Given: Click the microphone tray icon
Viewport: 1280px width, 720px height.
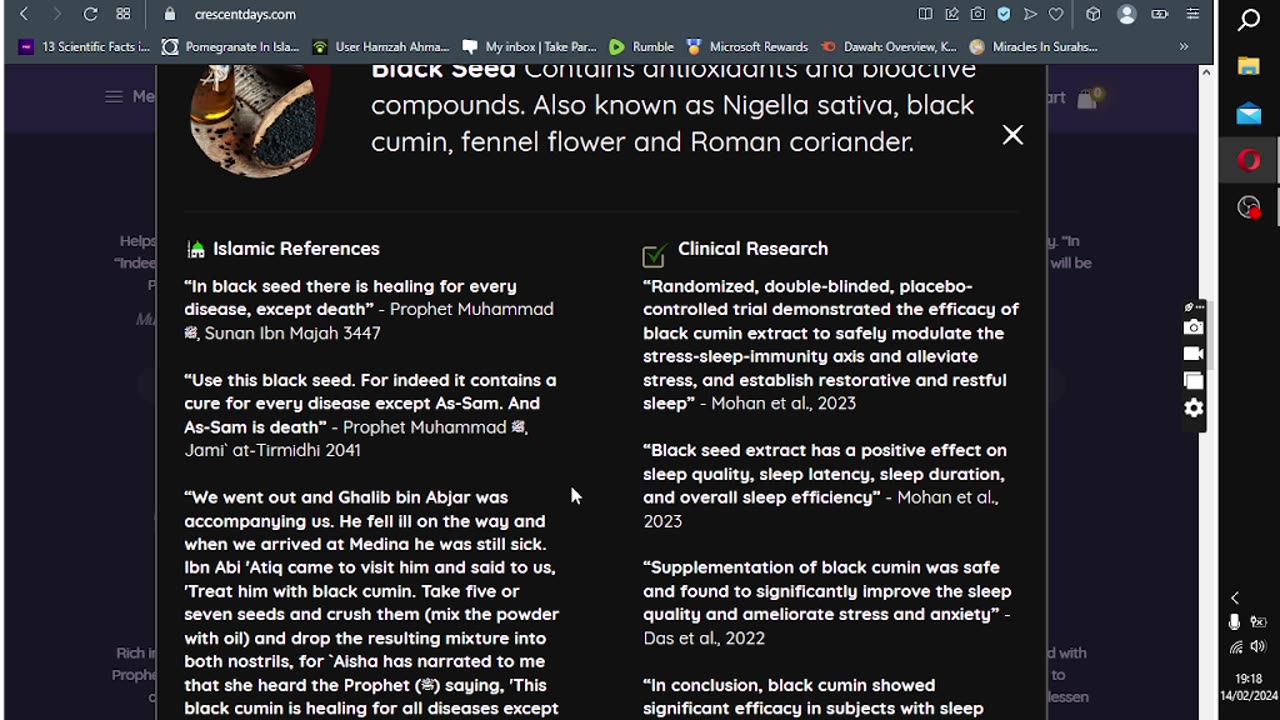Looking at the screenshot, I should [1235, 622].
